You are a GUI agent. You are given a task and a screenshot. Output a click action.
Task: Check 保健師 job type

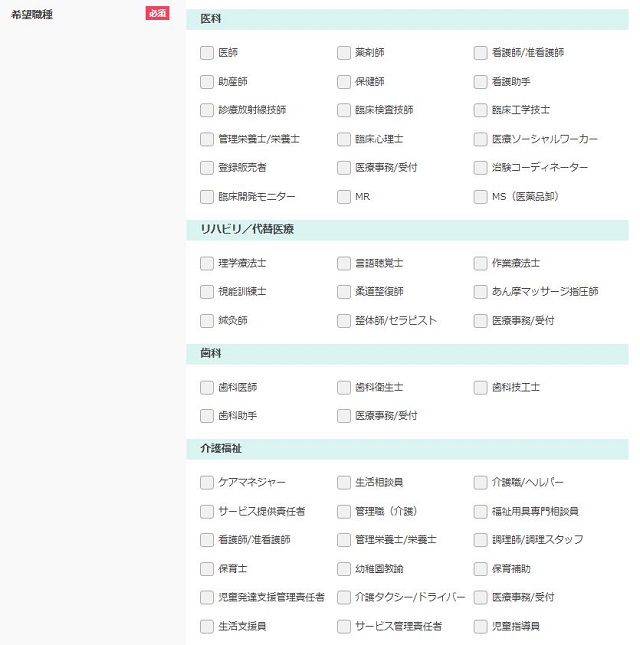(343, 81)
